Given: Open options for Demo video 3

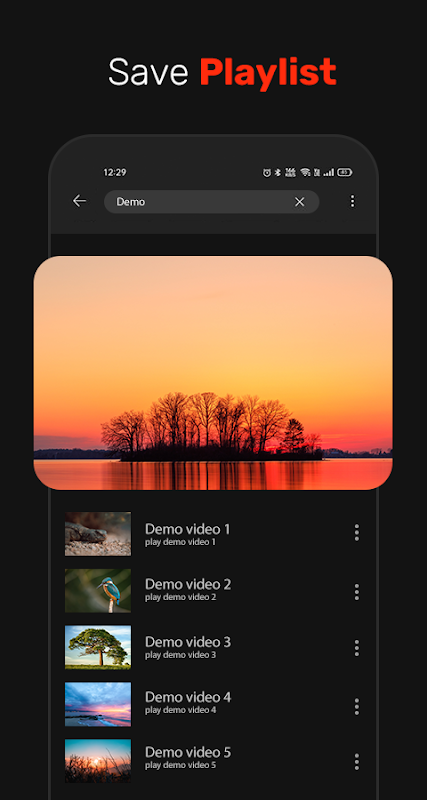Looking at the screenshot, I should [x=357, y=648].
